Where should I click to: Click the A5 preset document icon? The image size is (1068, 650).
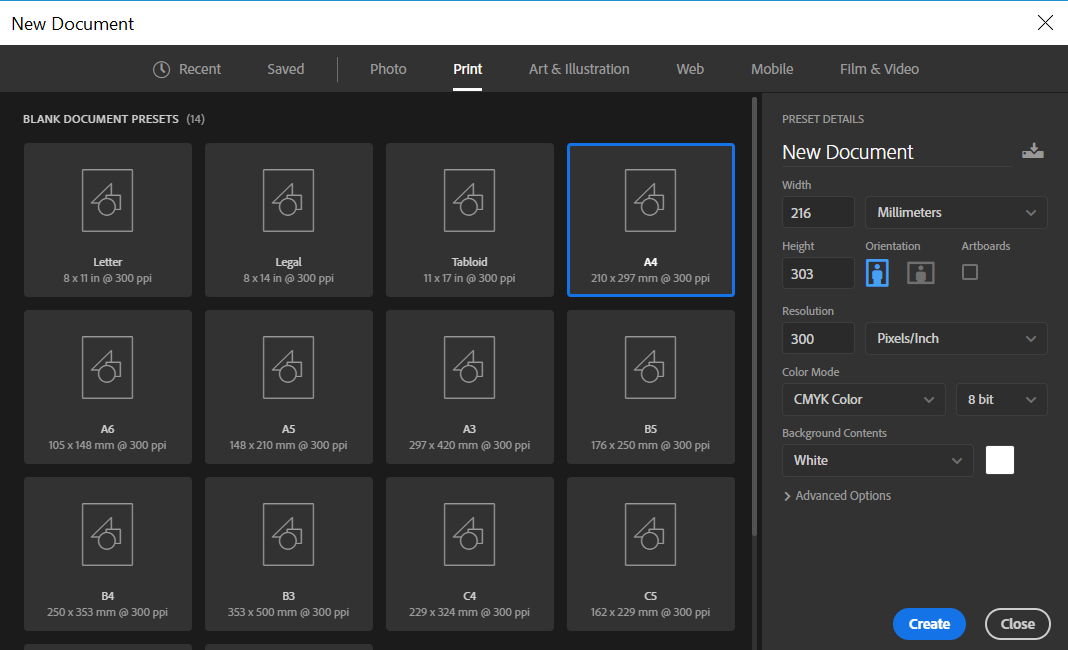click(x=289, y=367)
